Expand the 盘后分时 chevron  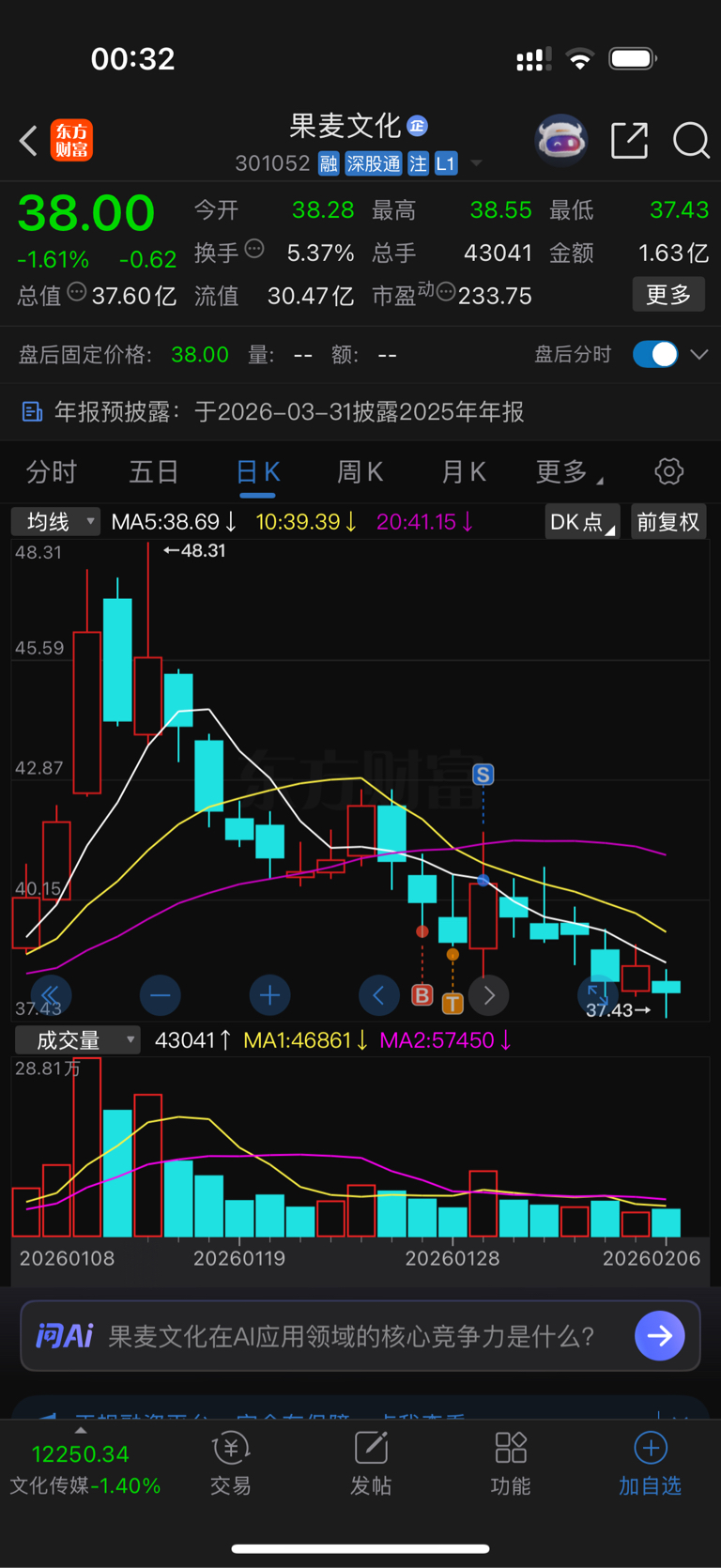699,354
